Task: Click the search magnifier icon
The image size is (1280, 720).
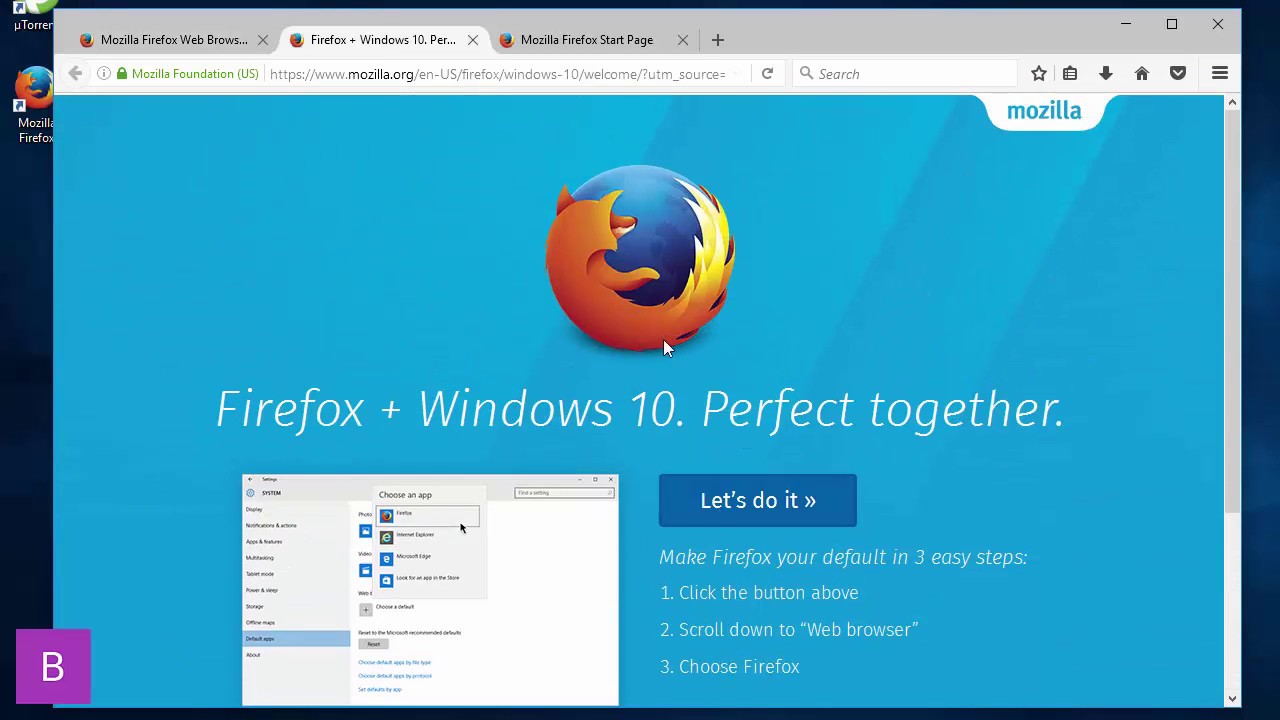Action: pos(806,73)
